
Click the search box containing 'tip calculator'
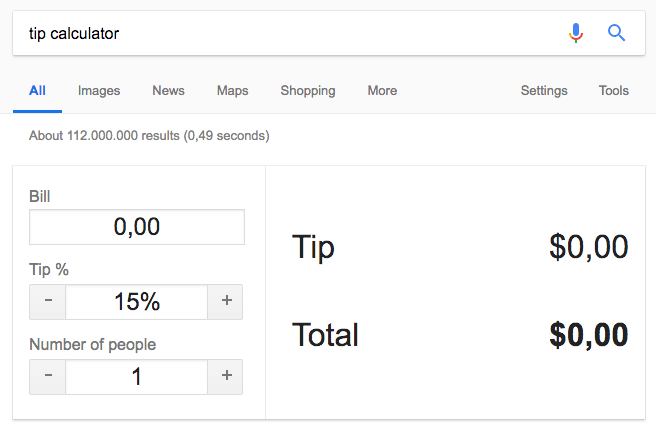[x=280, y=34]
